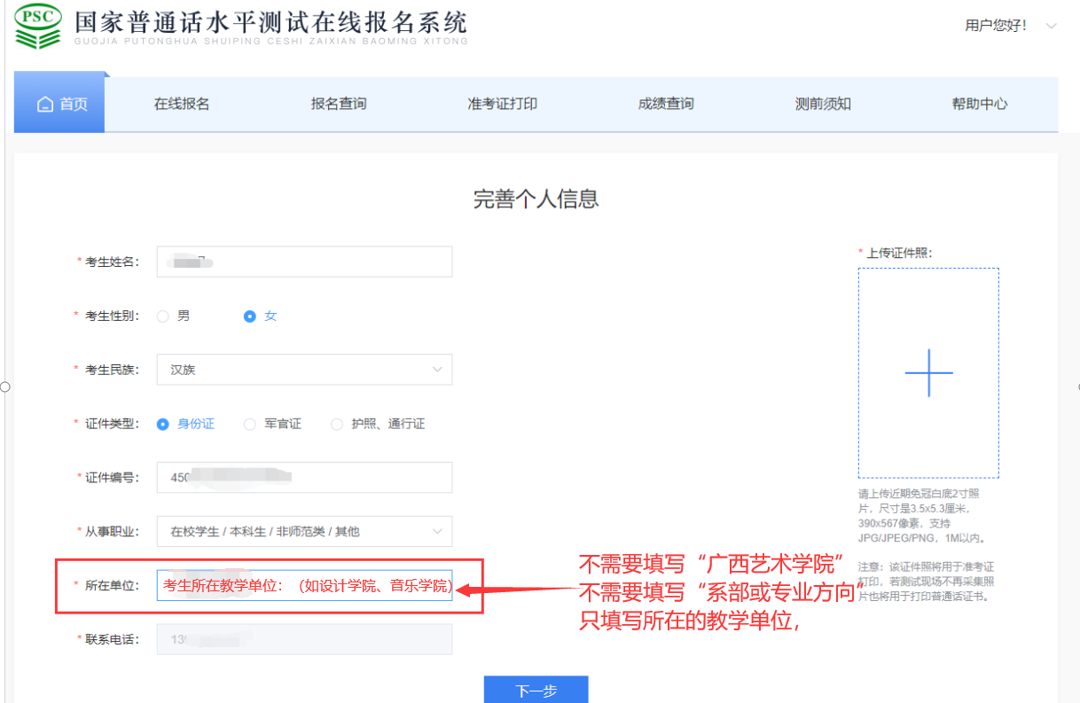Open the 在线报名 menu item
The image size is (1080, 703).
tap(181, 104)
